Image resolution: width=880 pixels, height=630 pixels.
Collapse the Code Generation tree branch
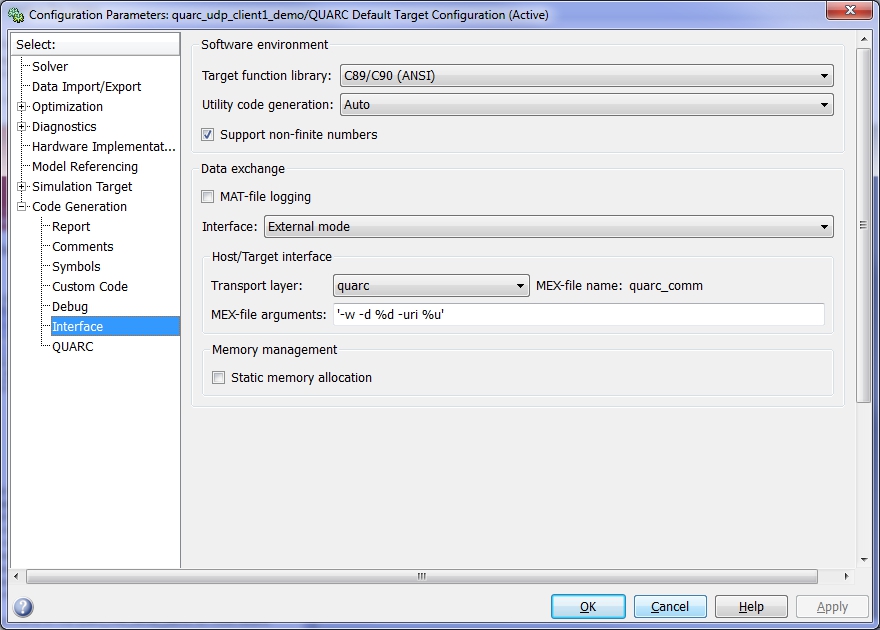coord(21,206)
